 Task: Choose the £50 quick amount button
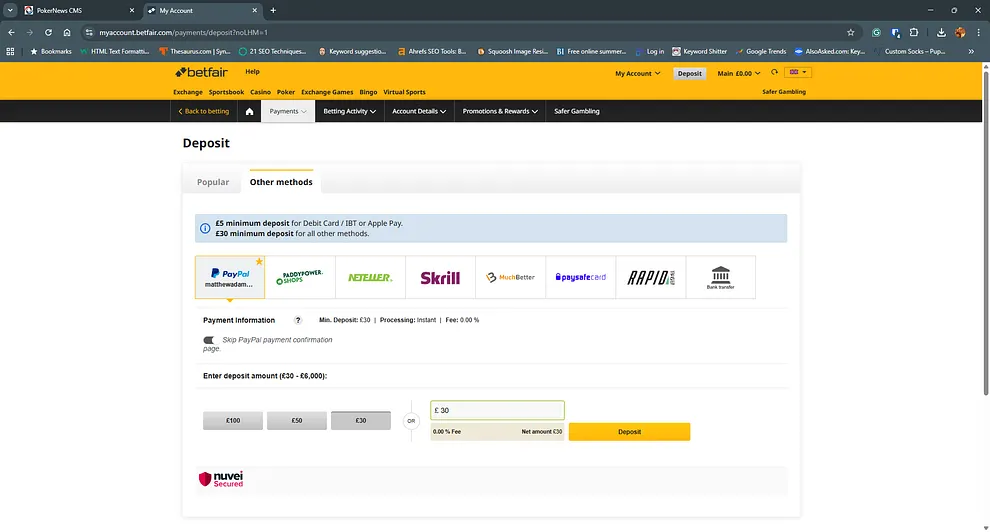297,420
